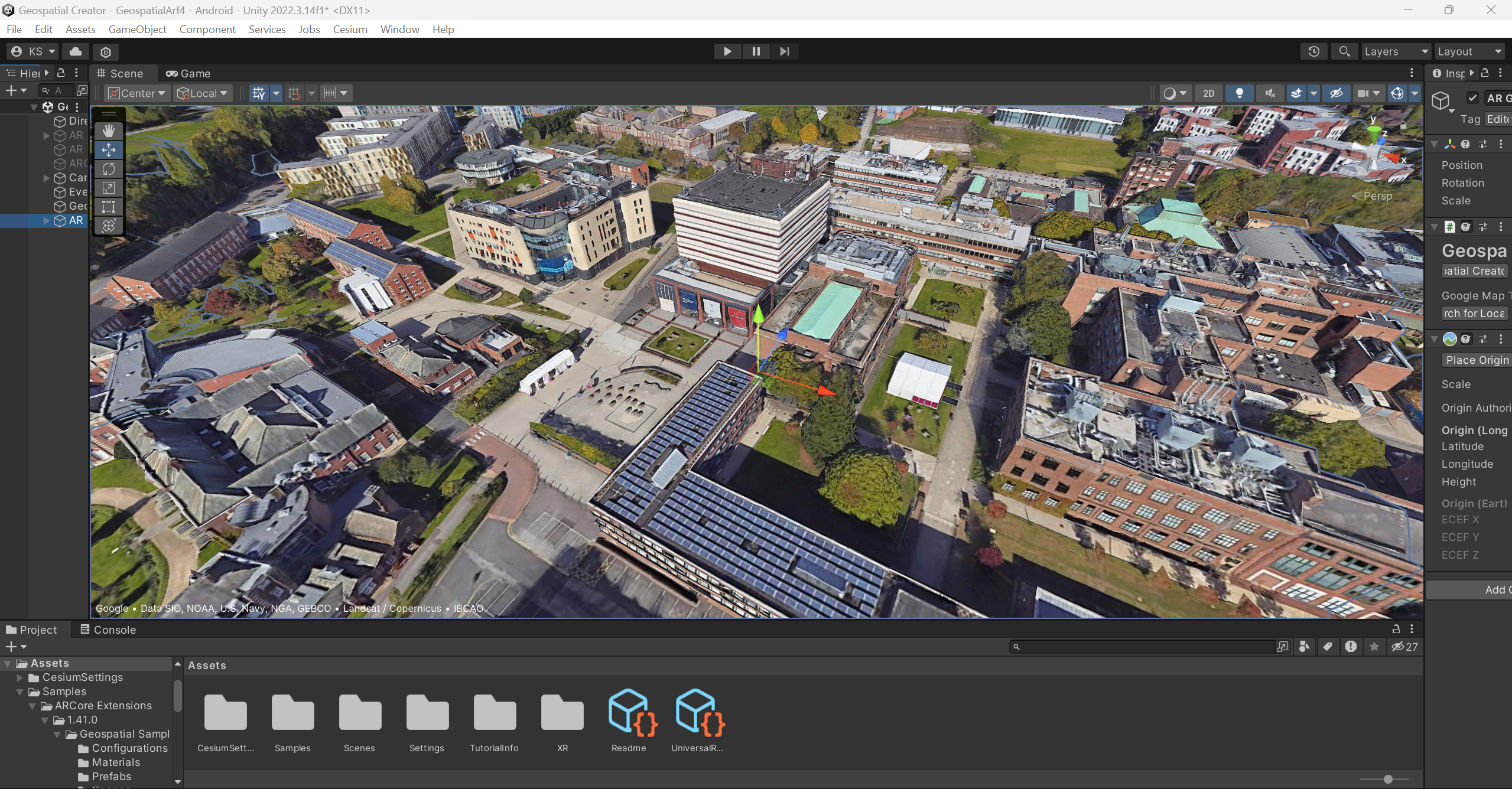
Task: Open the Scene view options kebab menu
Action: click(x=1412, y=73)
